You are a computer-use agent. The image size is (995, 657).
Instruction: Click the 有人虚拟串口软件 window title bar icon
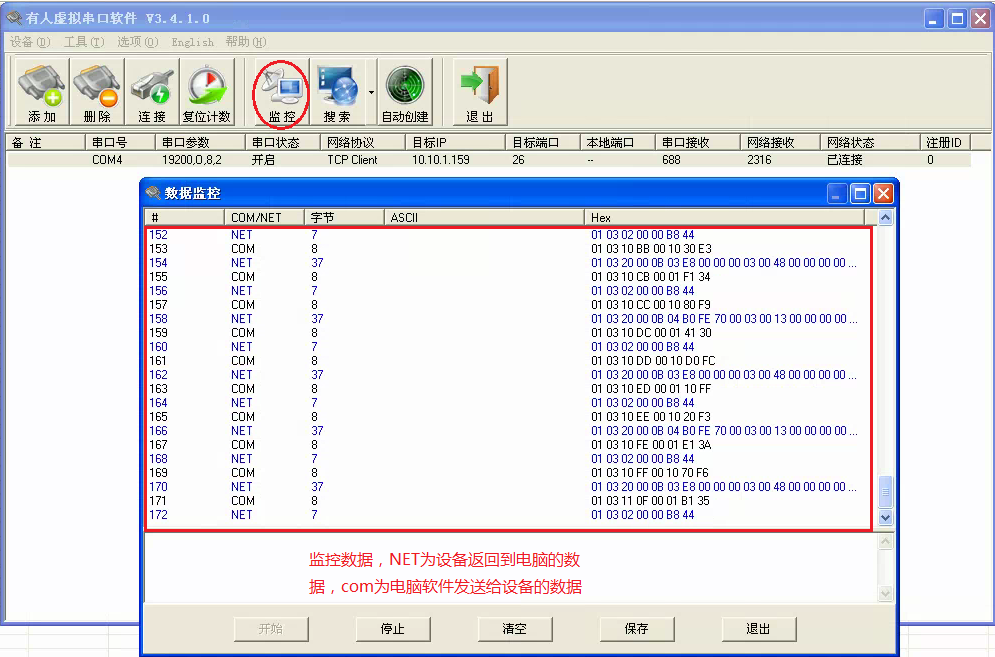pyautogui.click(x=14, y=18)
